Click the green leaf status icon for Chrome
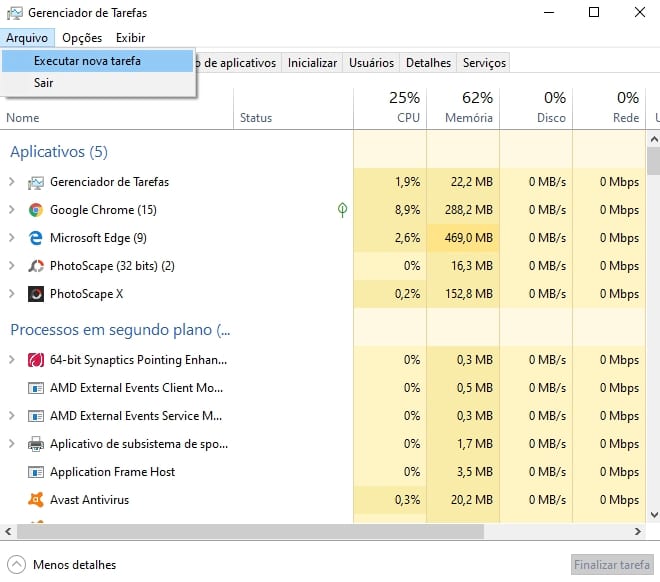This screenshot has width=660, height=582. pos(343,210)
